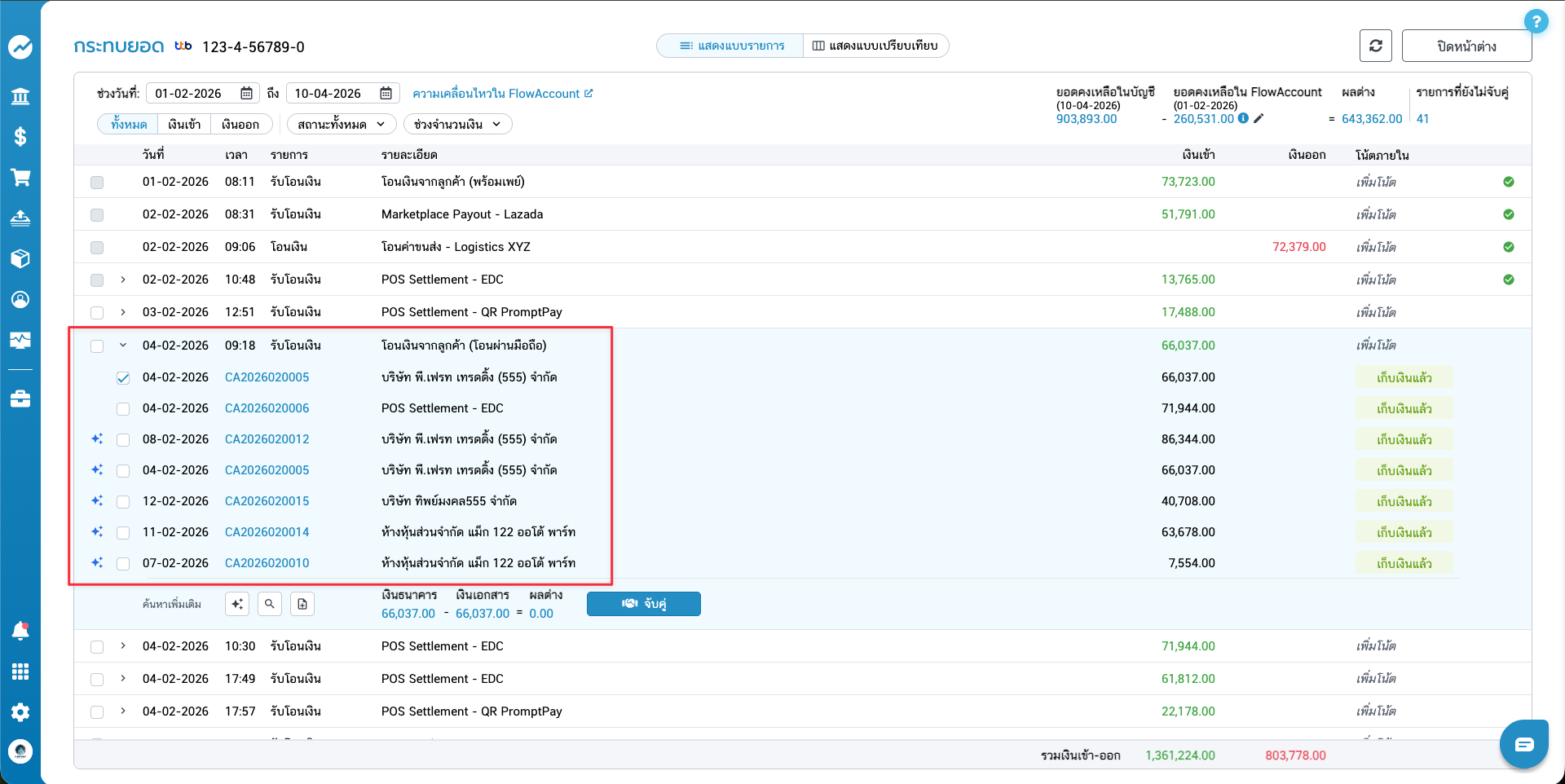Image resolution: width=1565 pixels, height=784 pixels.
Task: Open the ช่วงจำนวนเงิน amount range dropdown
Action: (x=456, y=124)
